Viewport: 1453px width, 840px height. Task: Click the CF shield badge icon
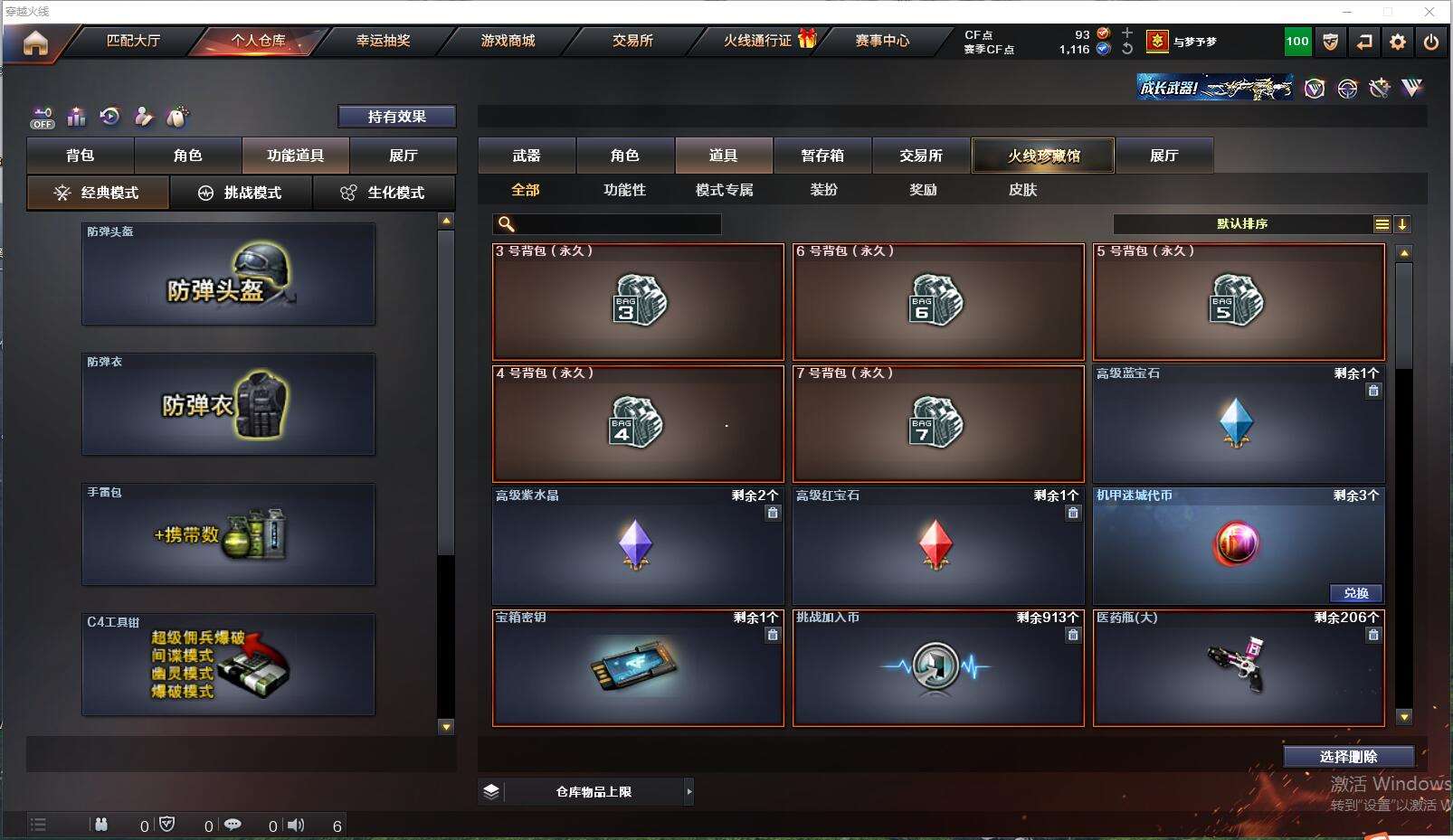(x=1331, y=42)
